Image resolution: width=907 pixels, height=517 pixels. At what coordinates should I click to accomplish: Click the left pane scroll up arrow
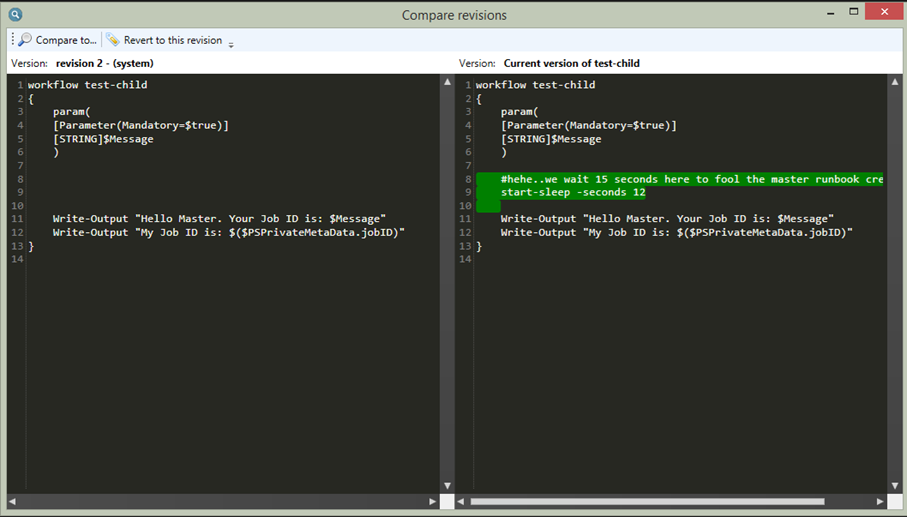[447, 82]
